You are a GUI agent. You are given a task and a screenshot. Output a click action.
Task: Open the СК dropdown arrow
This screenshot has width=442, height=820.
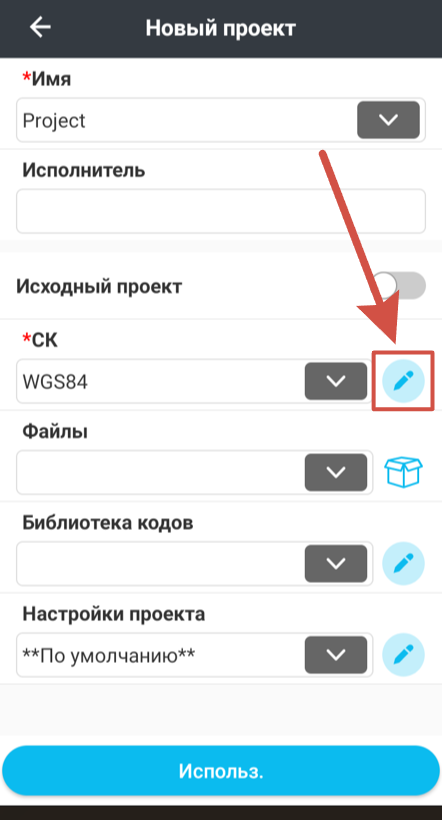pyautogui.click(x=336, y=381)
